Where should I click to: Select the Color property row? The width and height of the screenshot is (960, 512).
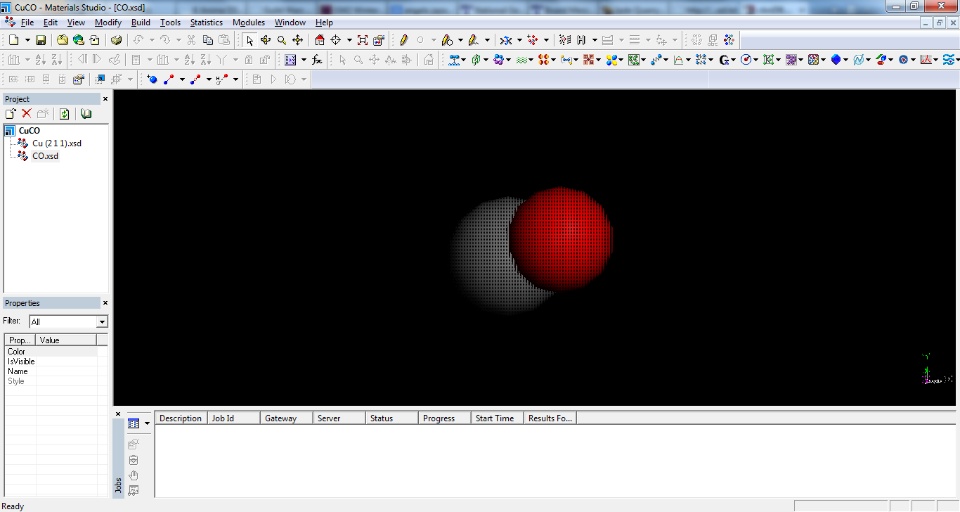pos(51,352)
